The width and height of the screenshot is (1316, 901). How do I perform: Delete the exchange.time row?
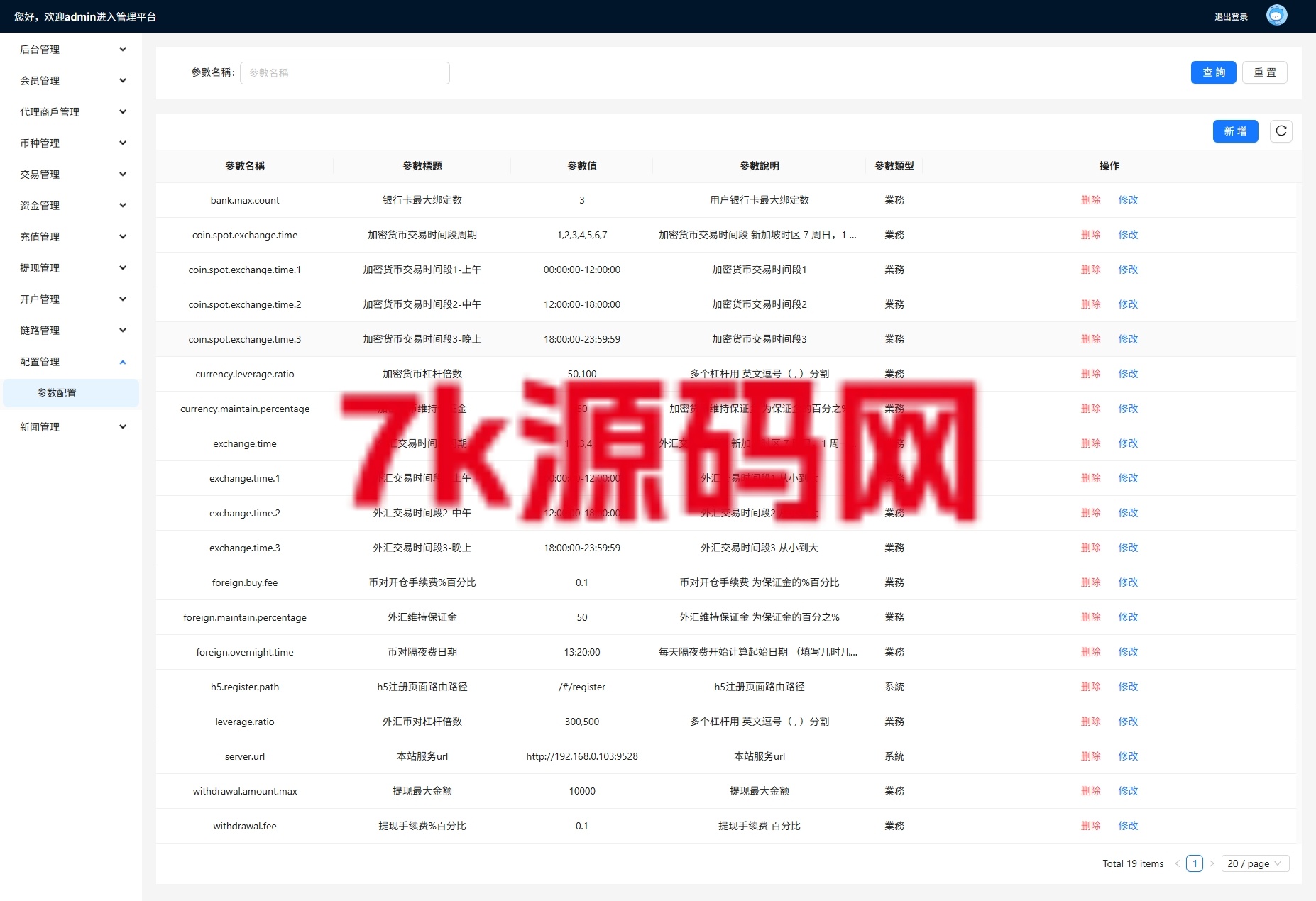point(1090,443)
